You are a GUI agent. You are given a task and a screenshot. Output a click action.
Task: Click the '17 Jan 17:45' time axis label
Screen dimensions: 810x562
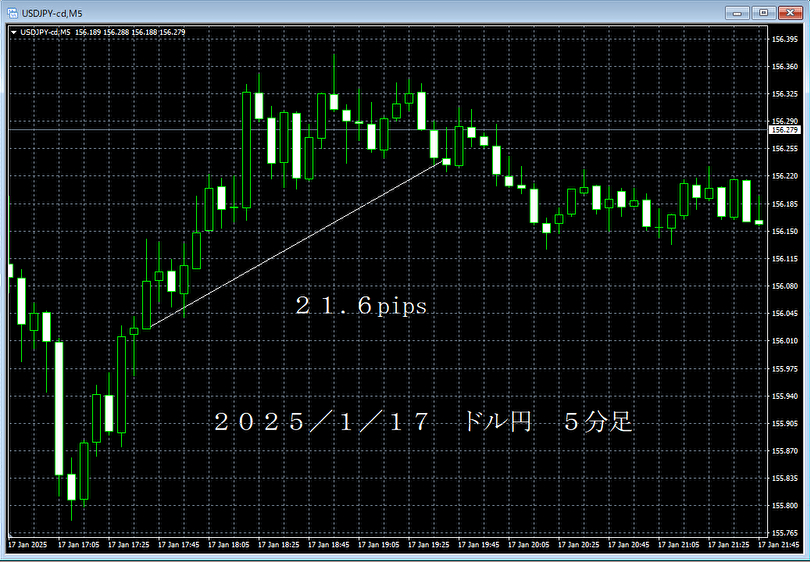coord(179,545)
